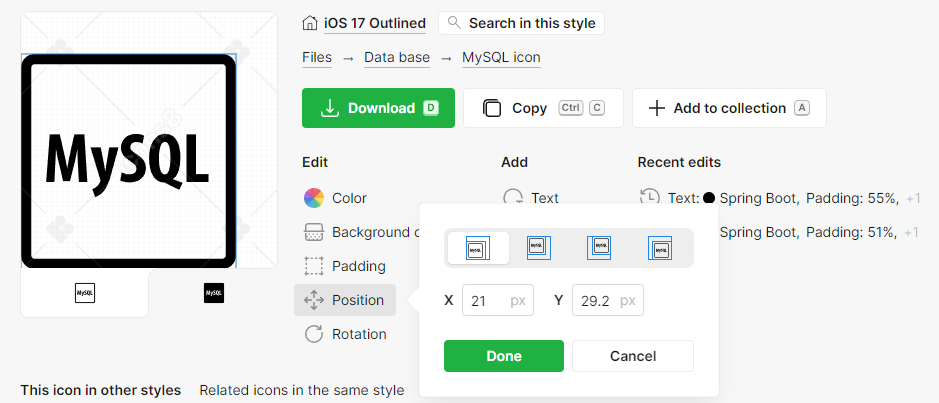Open the first recent edit history icon

[x=650, y=198]
